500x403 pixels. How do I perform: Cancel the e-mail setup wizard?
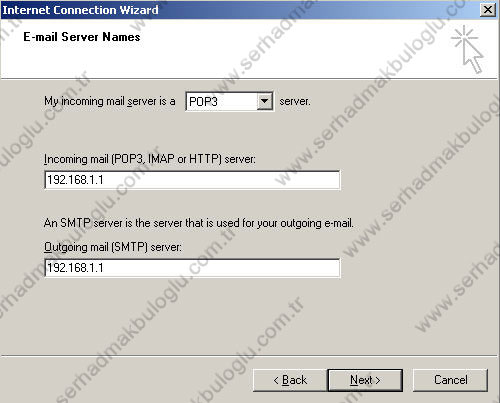coord(450,380)
